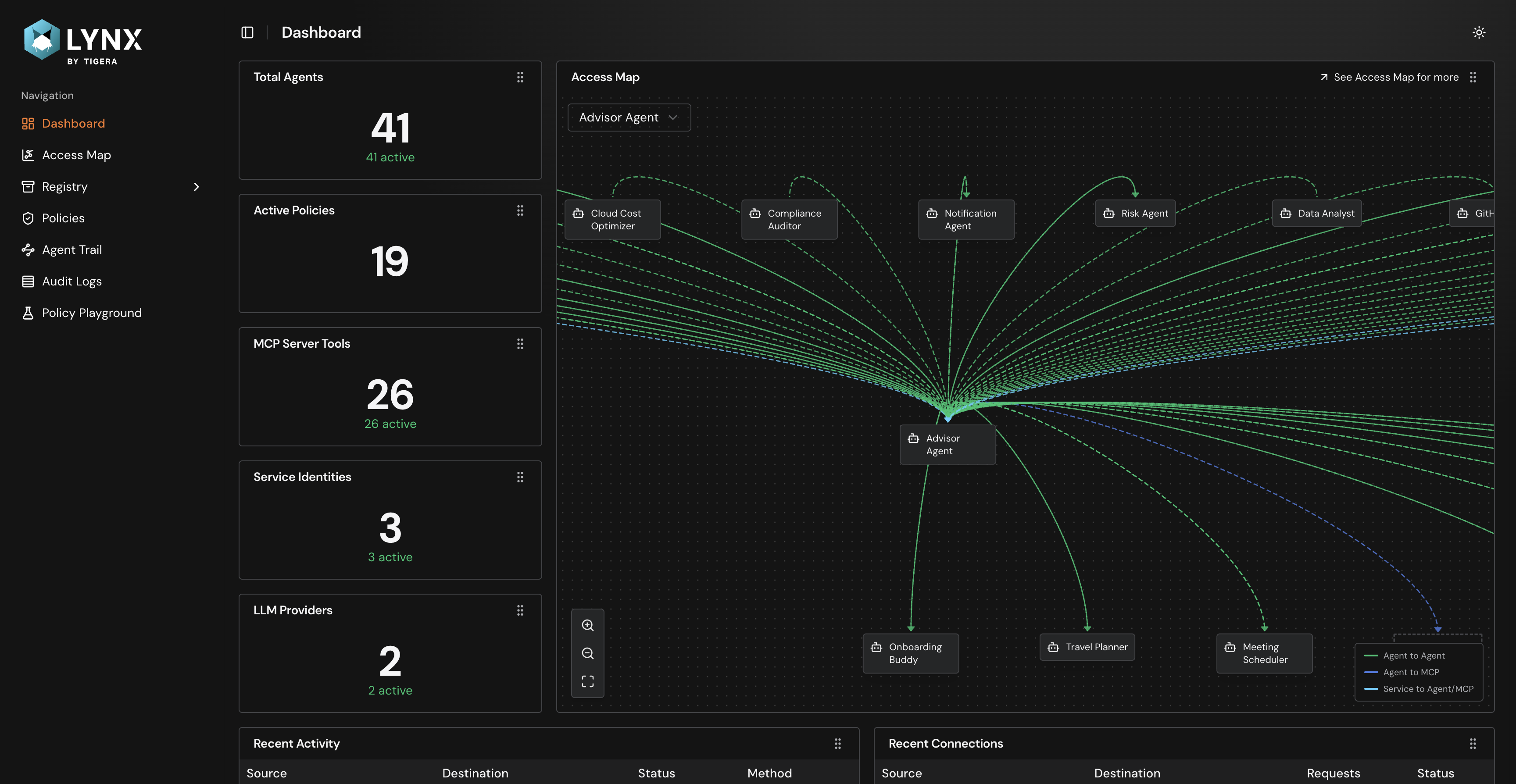The height and width of the screenshot is (784, 1516).
Task: Click the 3 active service identities text
Action: pos(390,558)
